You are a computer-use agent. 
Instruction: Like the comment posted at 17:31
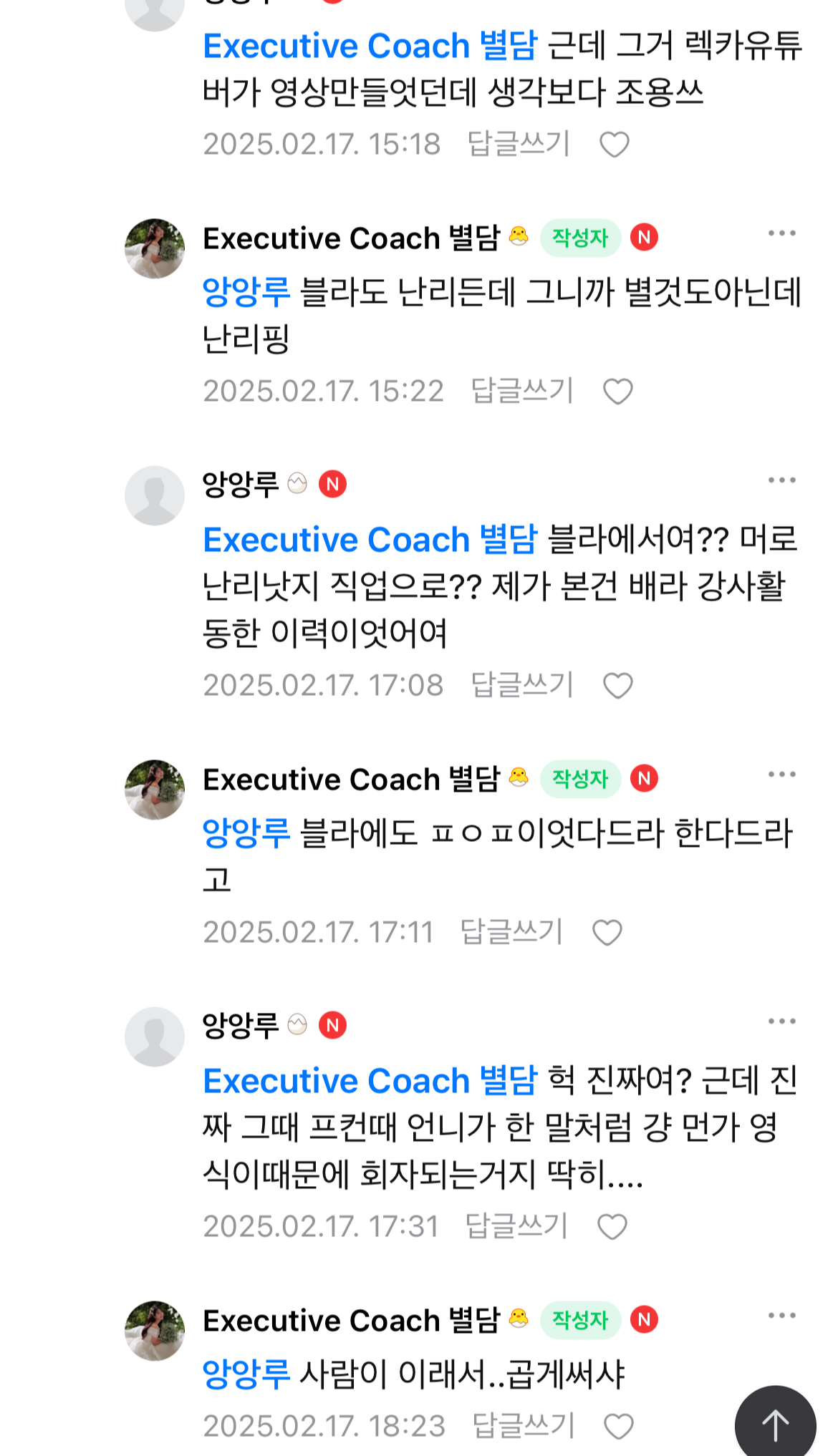[612, 1227]
